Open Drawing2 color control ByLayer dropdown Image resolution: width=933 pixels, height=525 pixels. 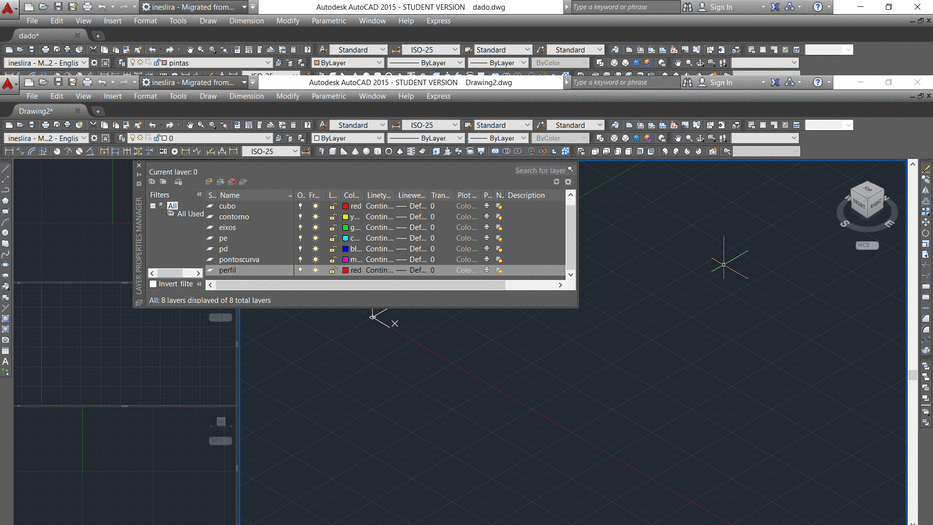click(x=348, y=138)
